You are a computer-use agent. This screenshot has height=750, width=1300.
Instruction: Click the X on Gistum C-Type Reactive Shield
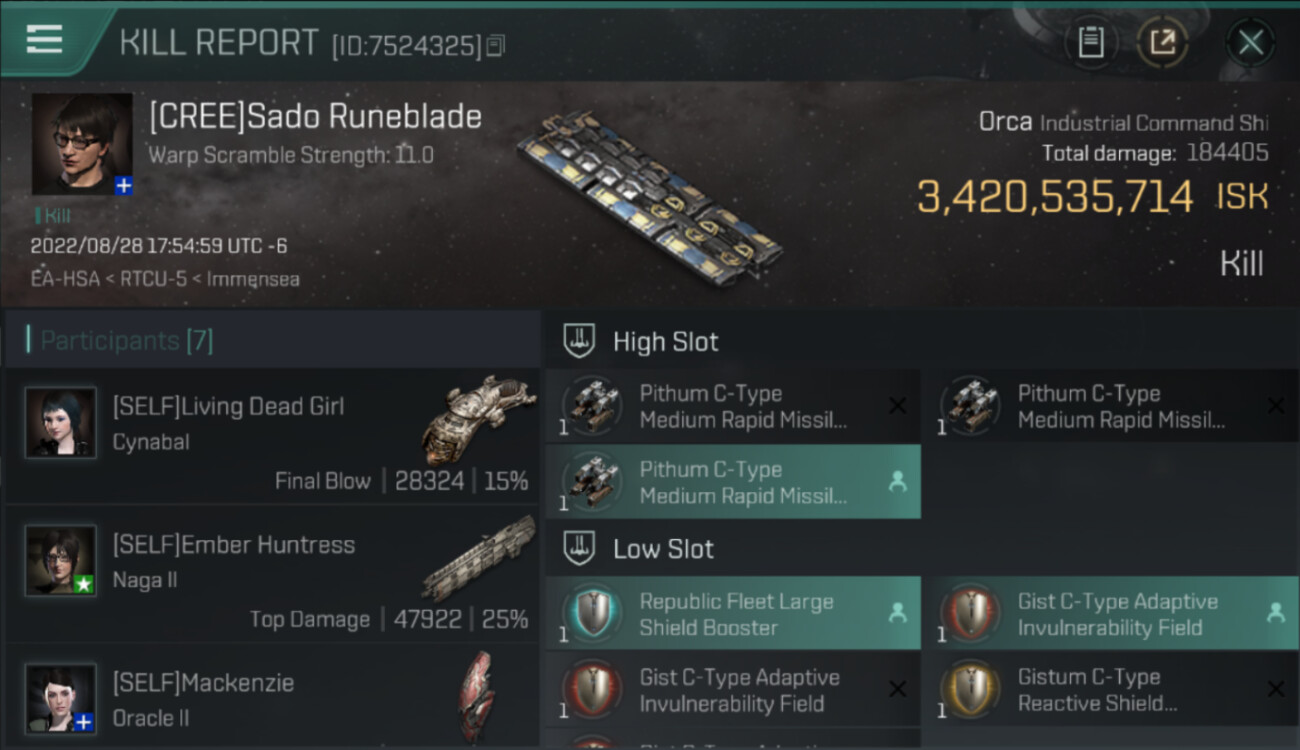[1275, 689]
